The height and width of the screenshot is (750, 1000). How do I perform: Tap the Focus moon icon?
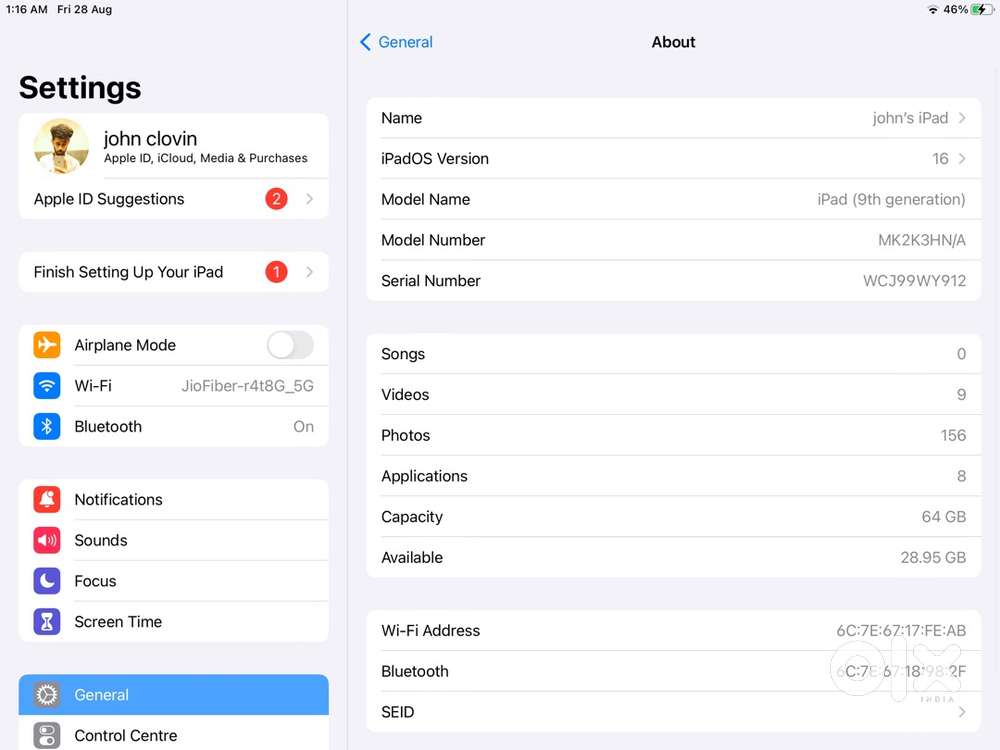47,581
